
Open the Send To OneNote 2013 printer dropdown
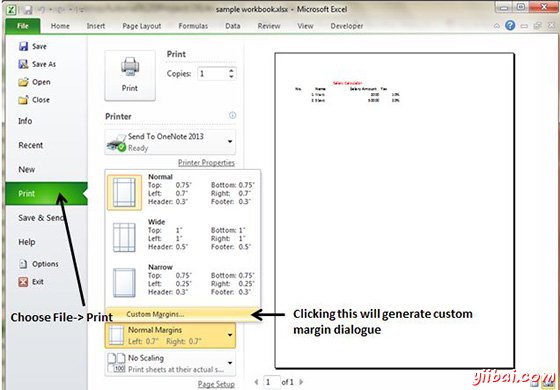[170, 142]
